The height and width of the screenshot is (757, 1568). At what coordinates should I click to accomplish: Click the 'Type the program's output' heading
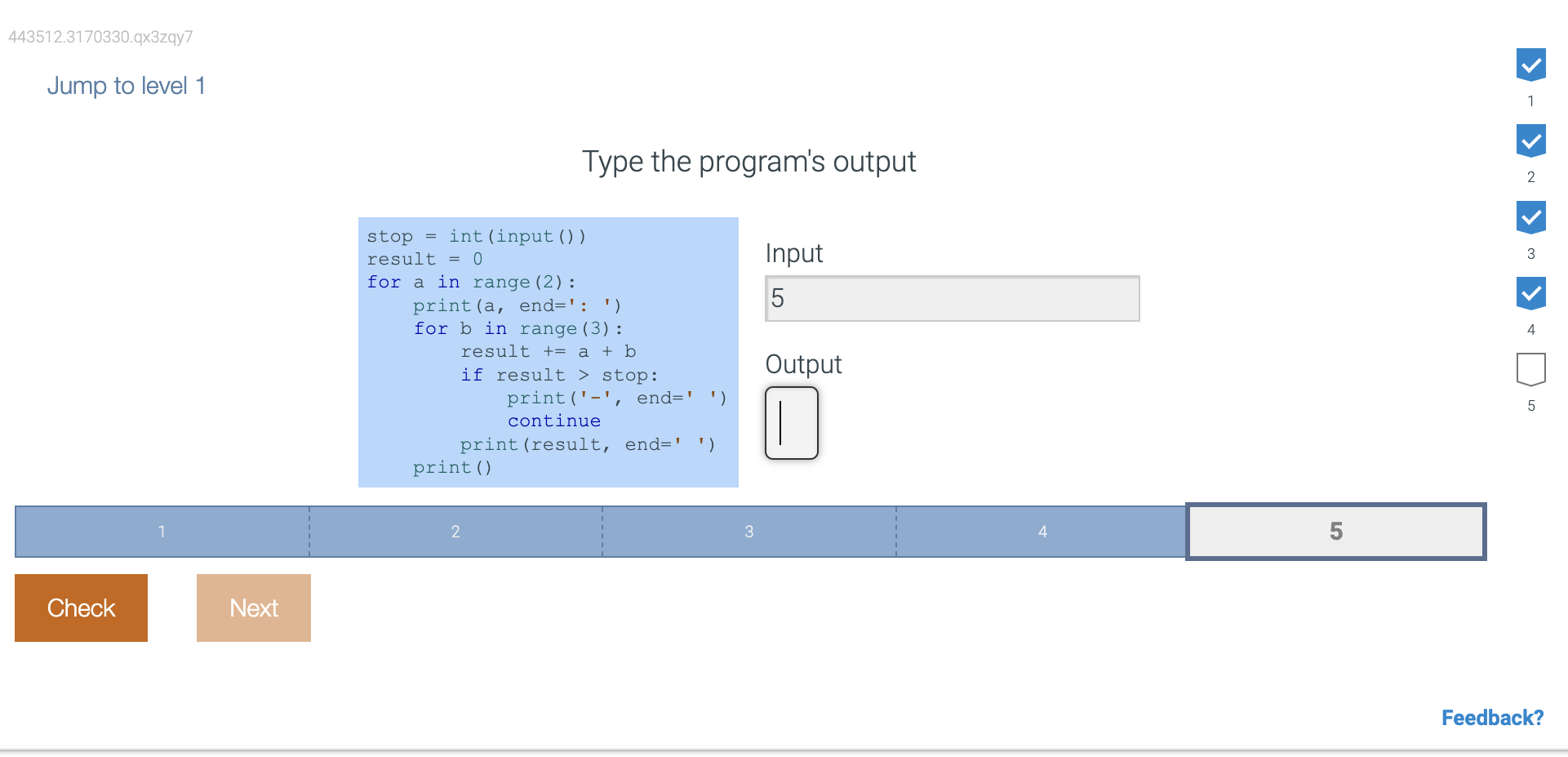pos(748,162)
